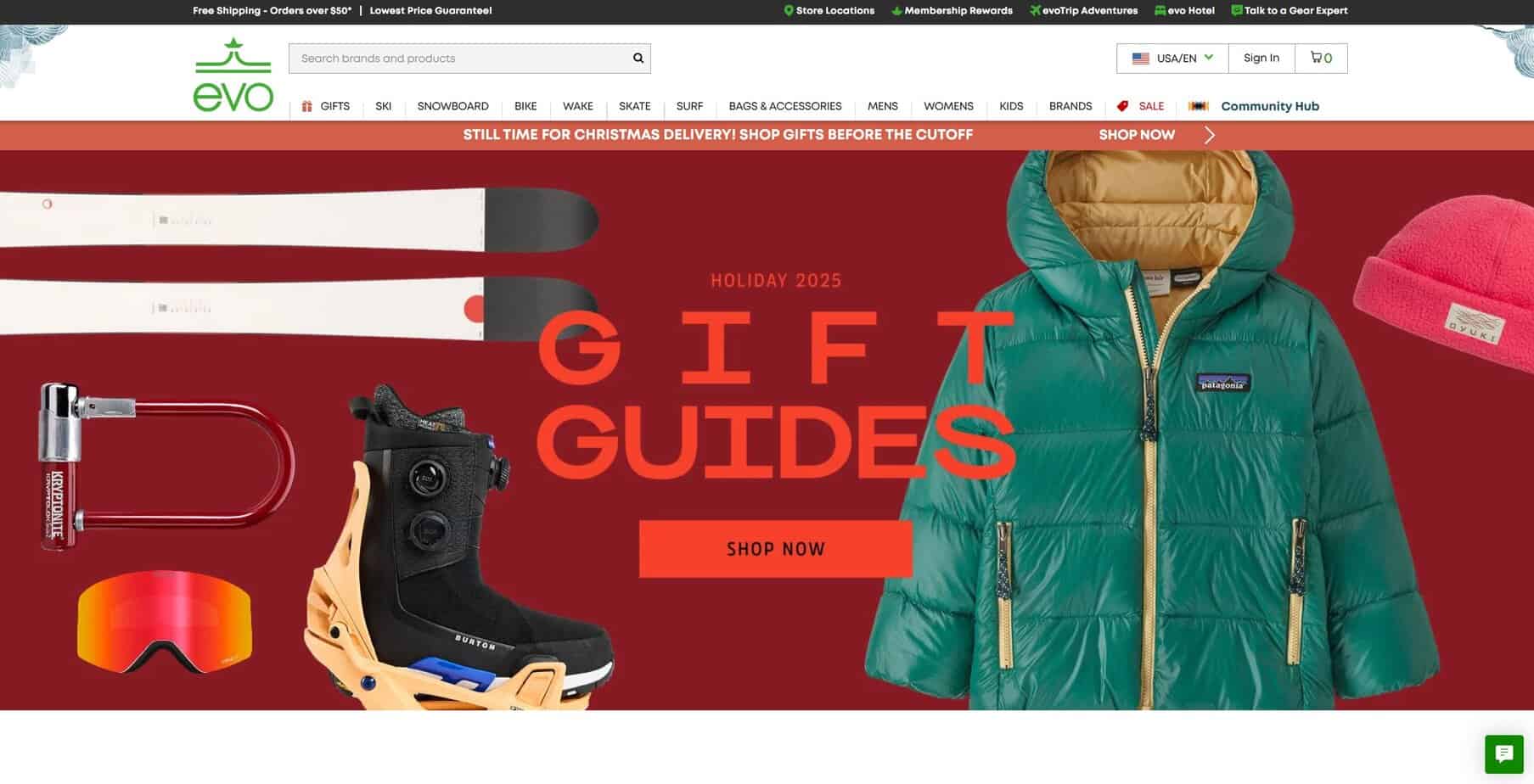This screenshot has width=1534, height=784.
Task: Open the Snowboard menu
Action: click(452, 106)
